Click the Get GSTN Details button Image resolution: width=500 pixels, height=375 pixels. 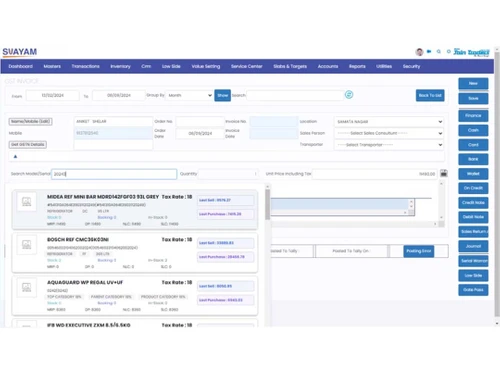28,145
